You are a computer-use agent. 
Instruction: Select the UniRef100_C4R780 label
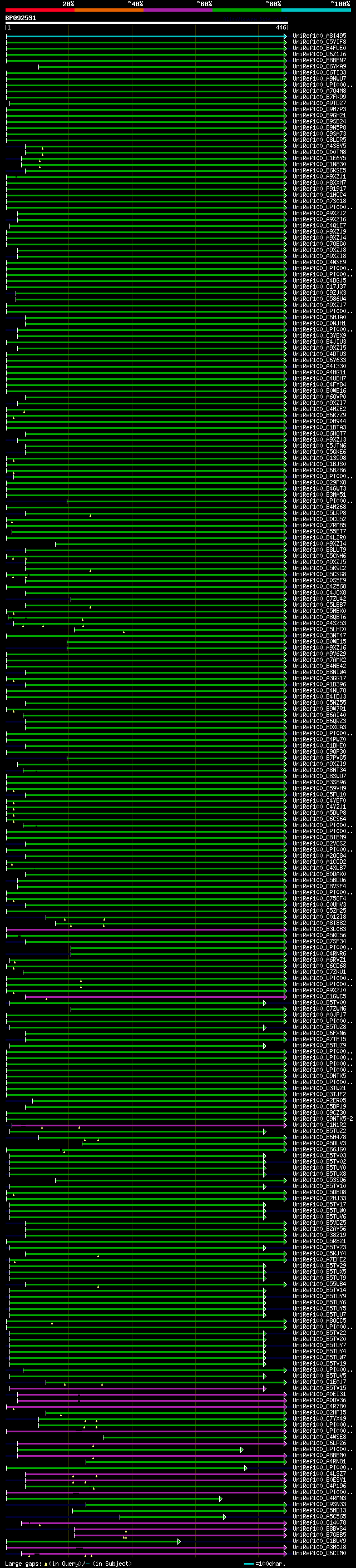coord(319,1407)
